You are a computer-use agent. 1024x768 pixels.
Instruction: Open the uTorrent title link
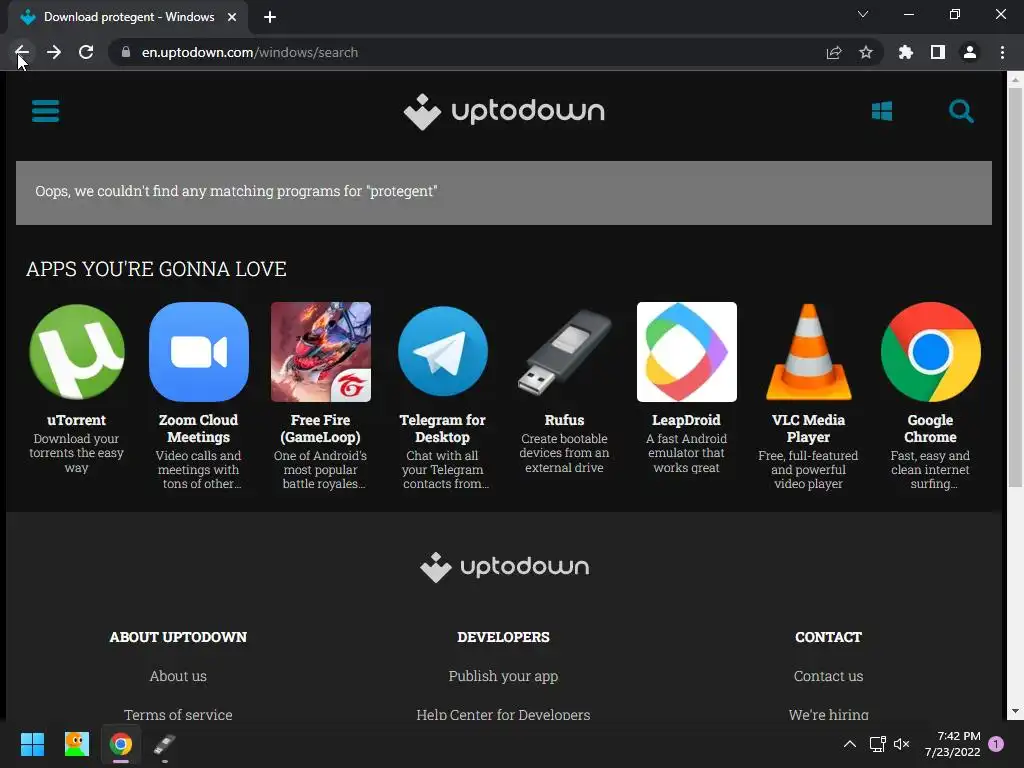click(x=76, y=420)
